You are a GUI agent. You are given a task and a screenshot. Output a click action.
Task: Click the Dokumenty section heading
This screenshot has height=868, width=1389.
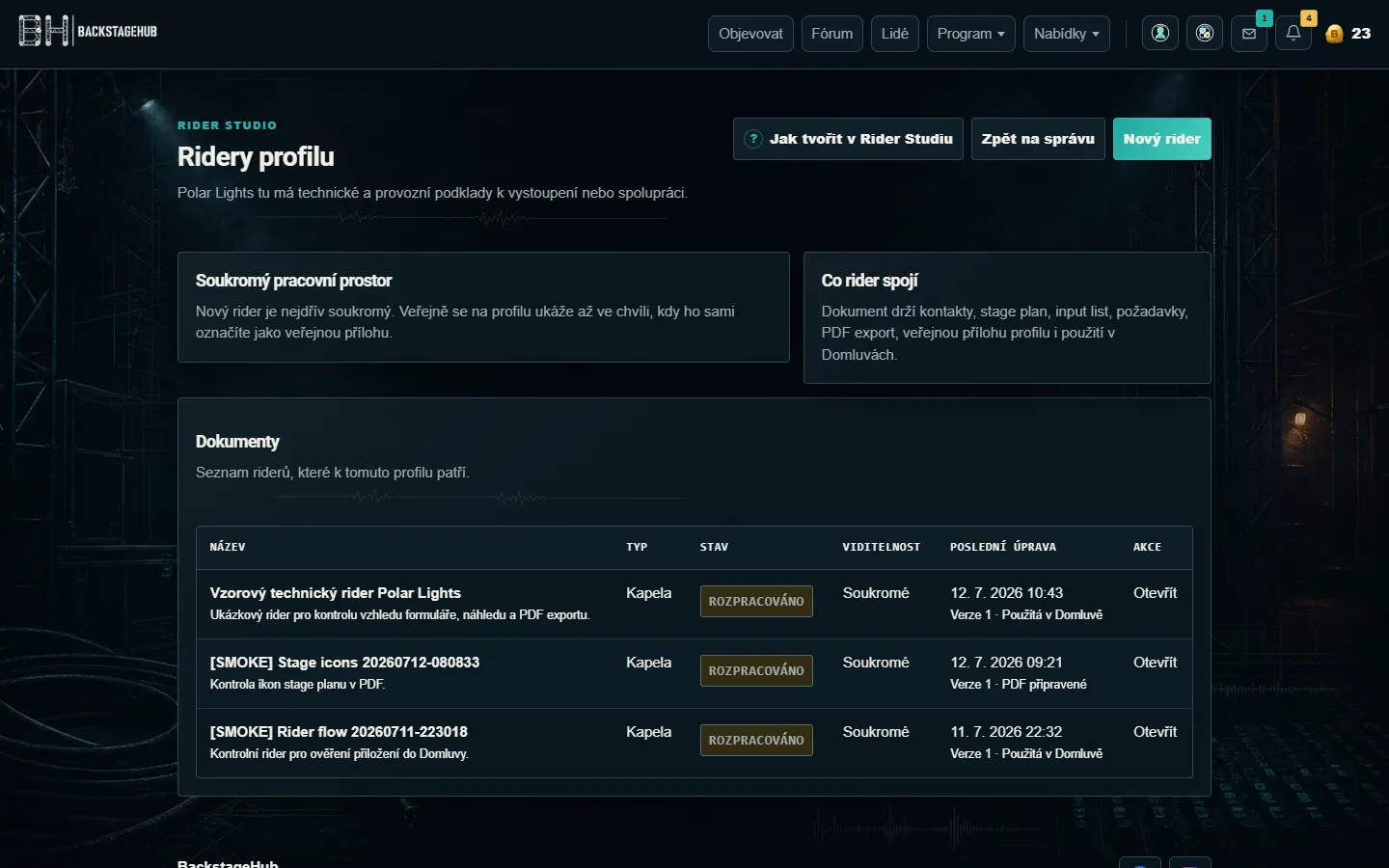(x=237, y=442)
